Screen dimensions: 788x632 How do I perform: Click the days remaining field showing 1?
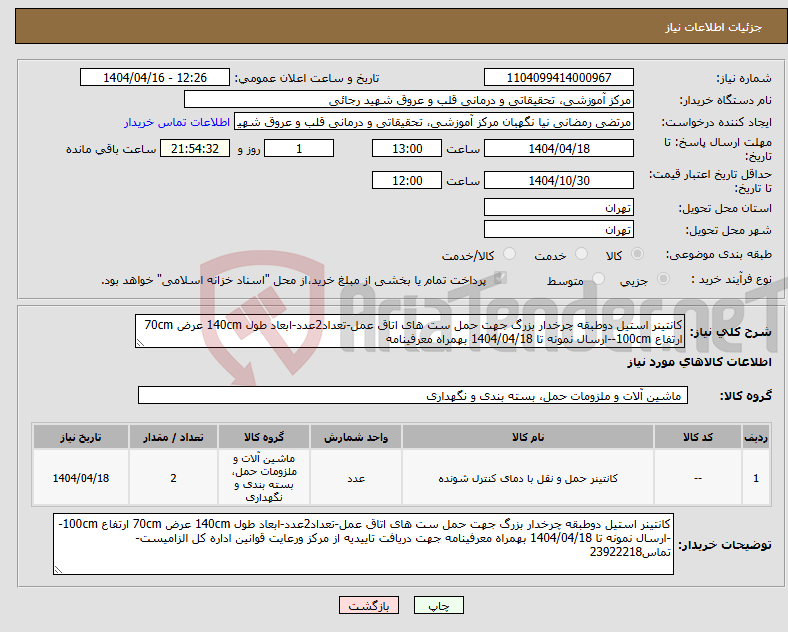299,149
